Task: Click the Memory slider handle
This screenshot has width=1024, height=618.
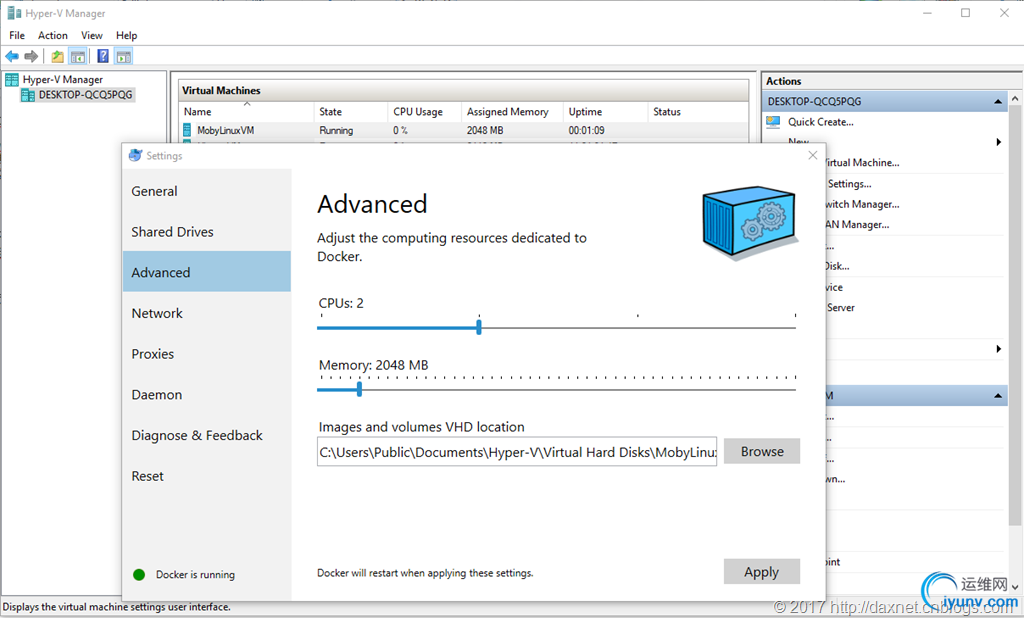Action: 359,389
